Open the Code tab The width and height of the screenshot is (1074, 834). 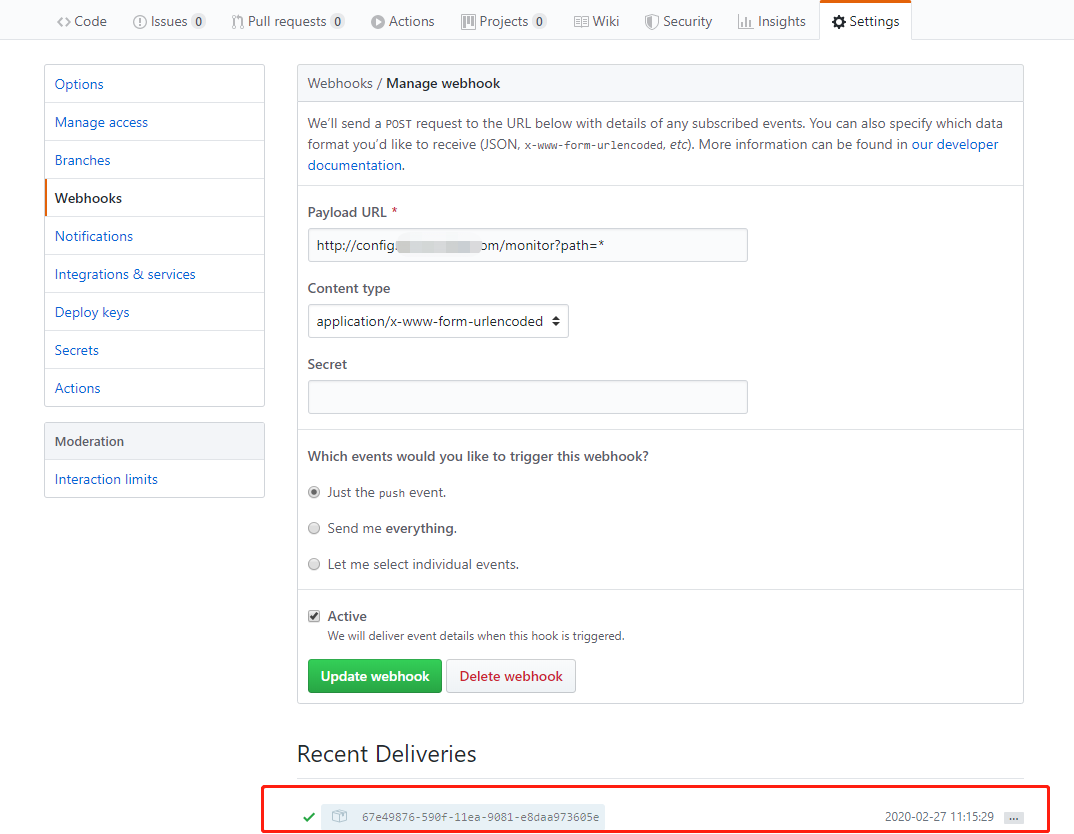point(82,21)
